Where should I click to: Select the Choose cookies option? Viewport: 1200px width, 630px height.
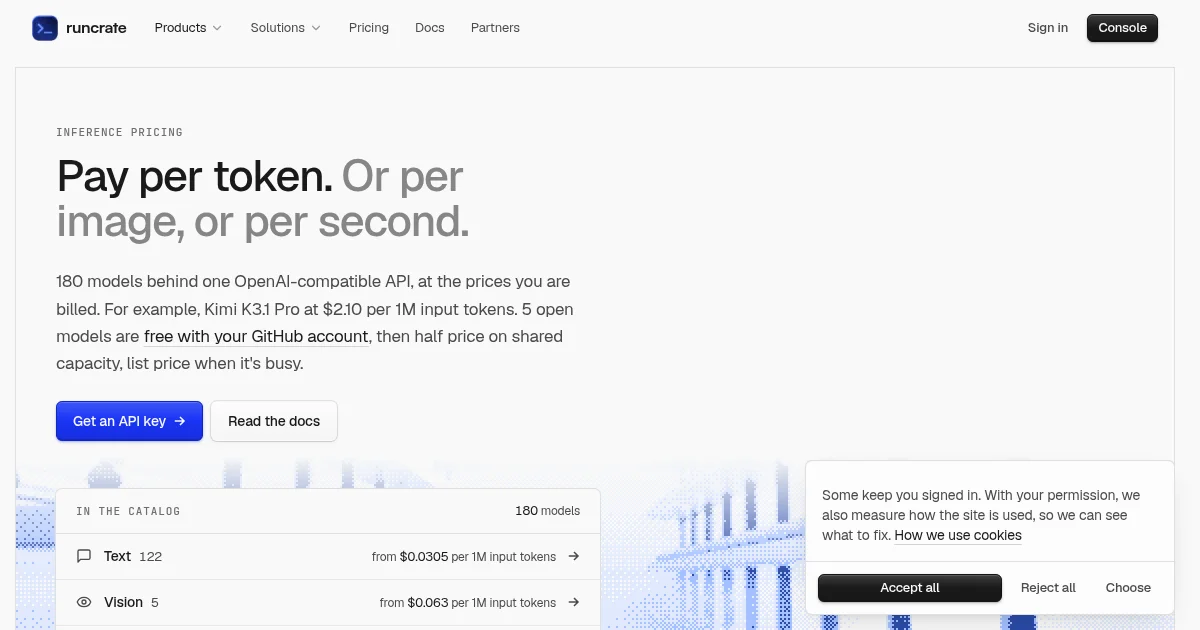1128,588
